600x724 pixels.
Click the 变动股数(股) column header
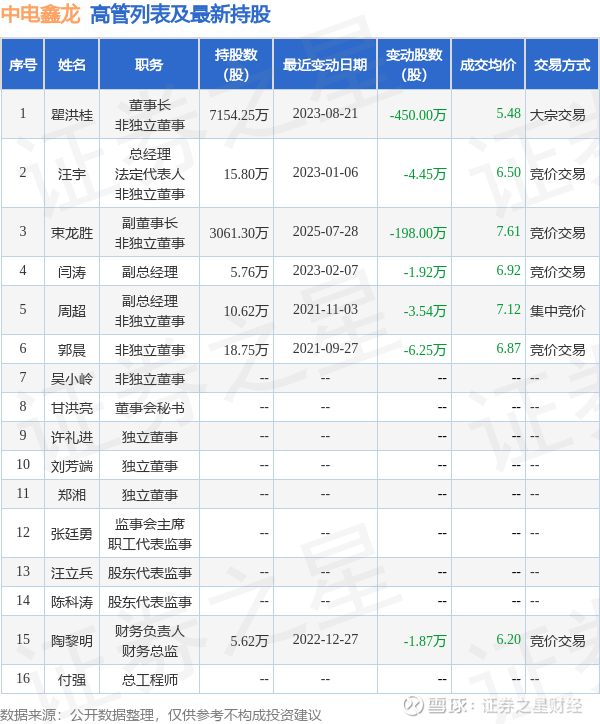pyautogui.click(x=414, y=65)
